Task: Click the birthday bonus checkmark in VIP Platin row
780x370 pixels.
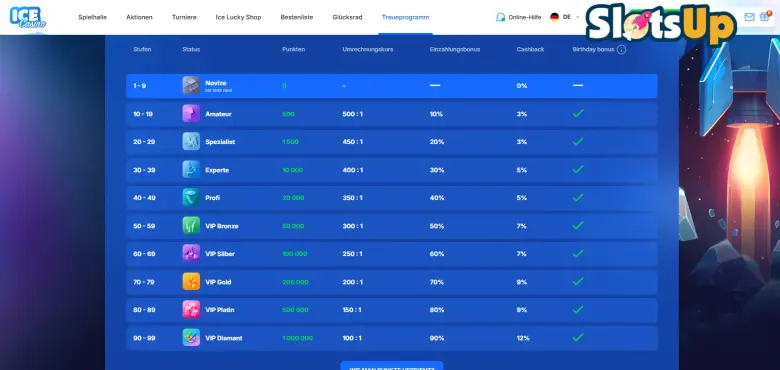Action: pos(578,309)
